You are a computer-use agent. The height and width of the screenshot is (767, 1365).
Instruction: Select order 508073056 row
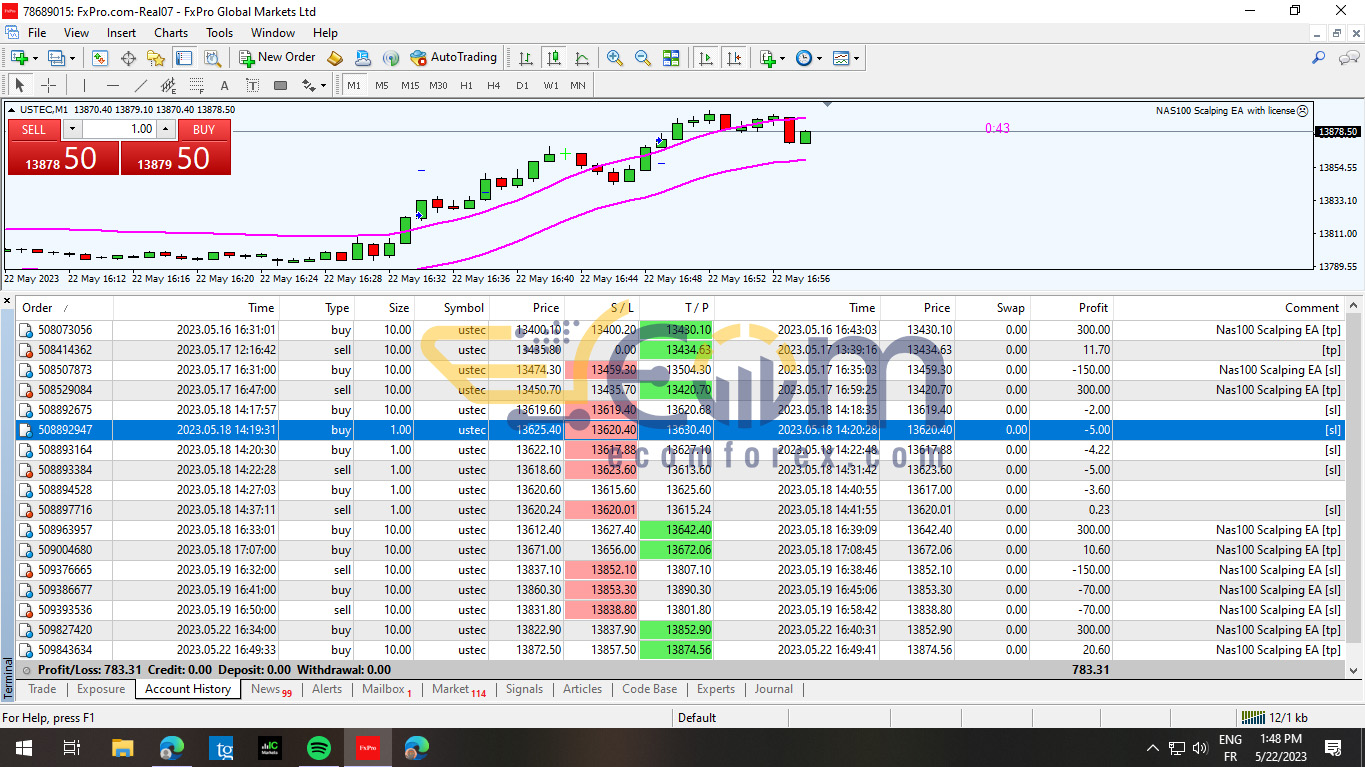[x=680, y=330]
